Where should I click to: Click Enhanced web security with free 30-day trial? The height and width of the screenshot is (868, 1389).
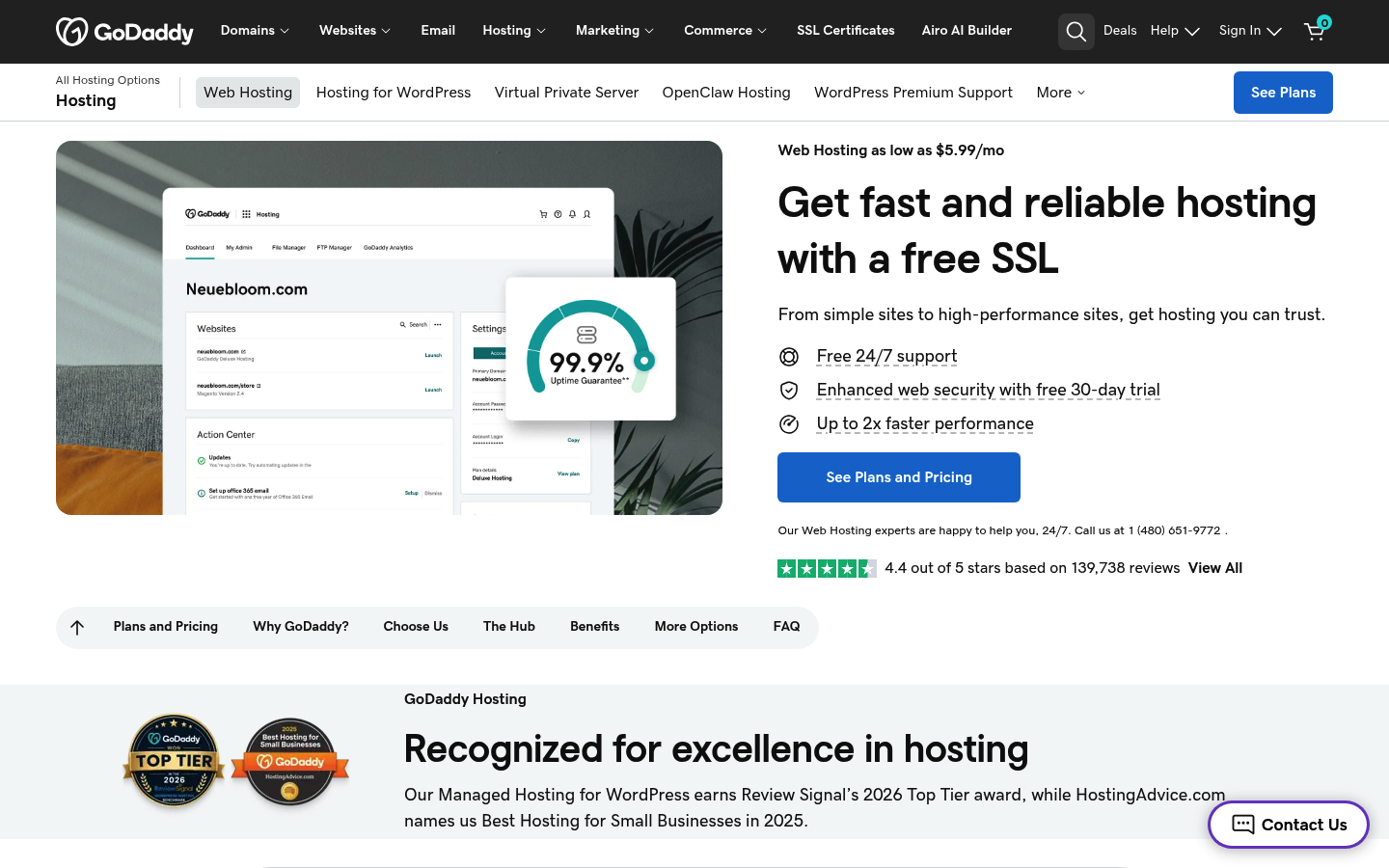989,390
